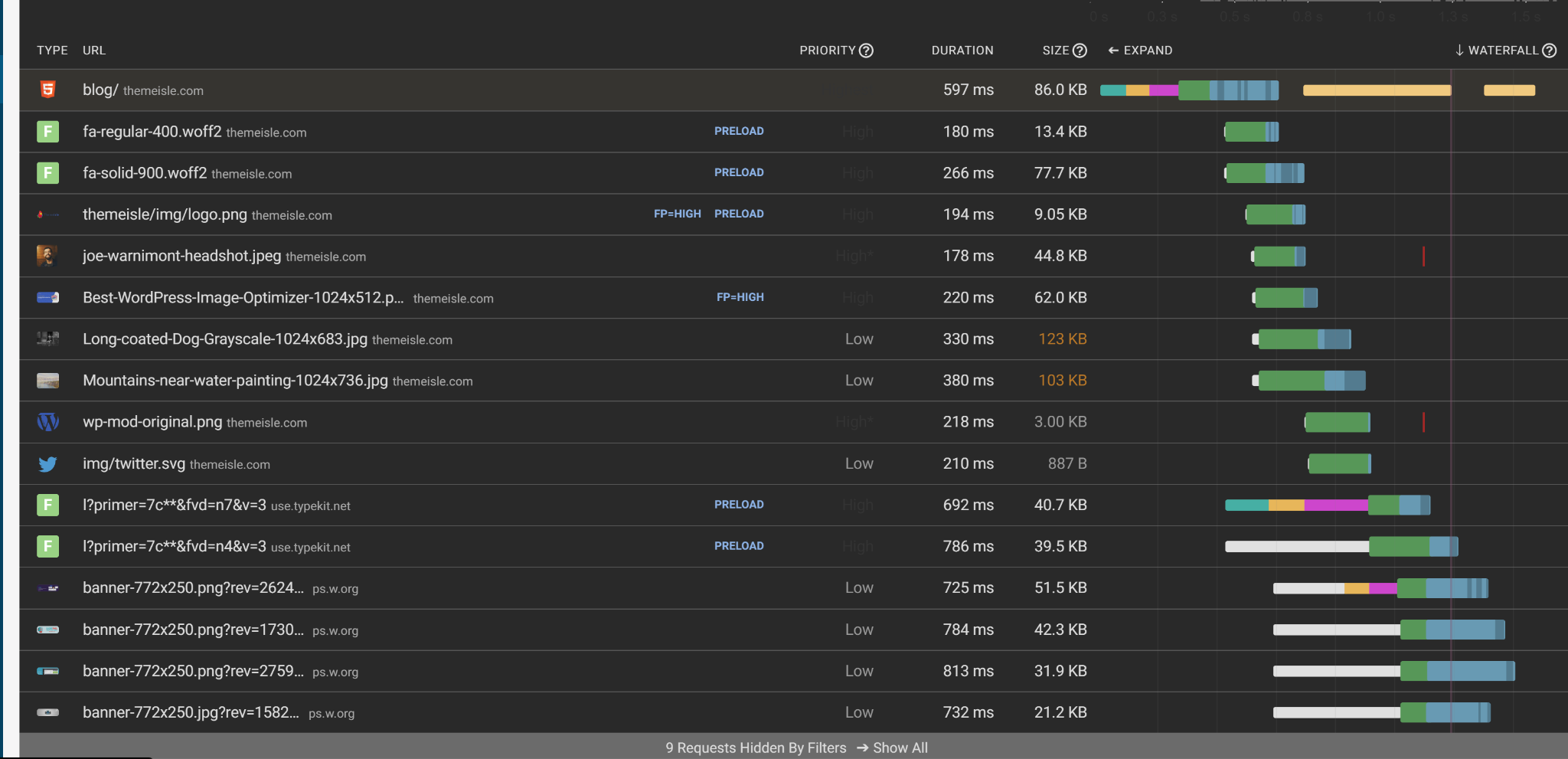
Task: Click the Waterfall help question mark icon
Action: [x=1549, y=51]
